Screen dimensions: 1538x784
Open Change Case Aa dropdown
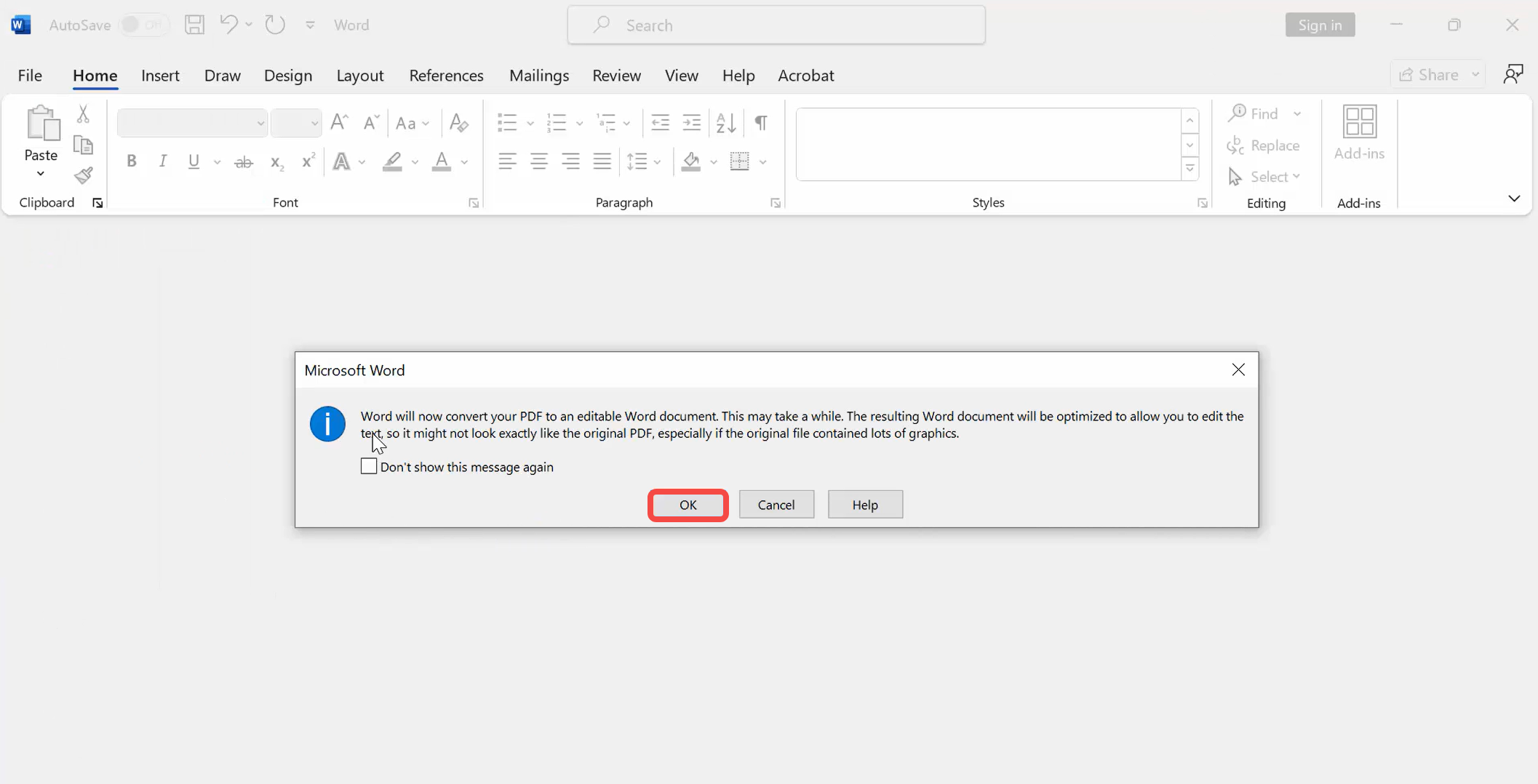(413, 123)
